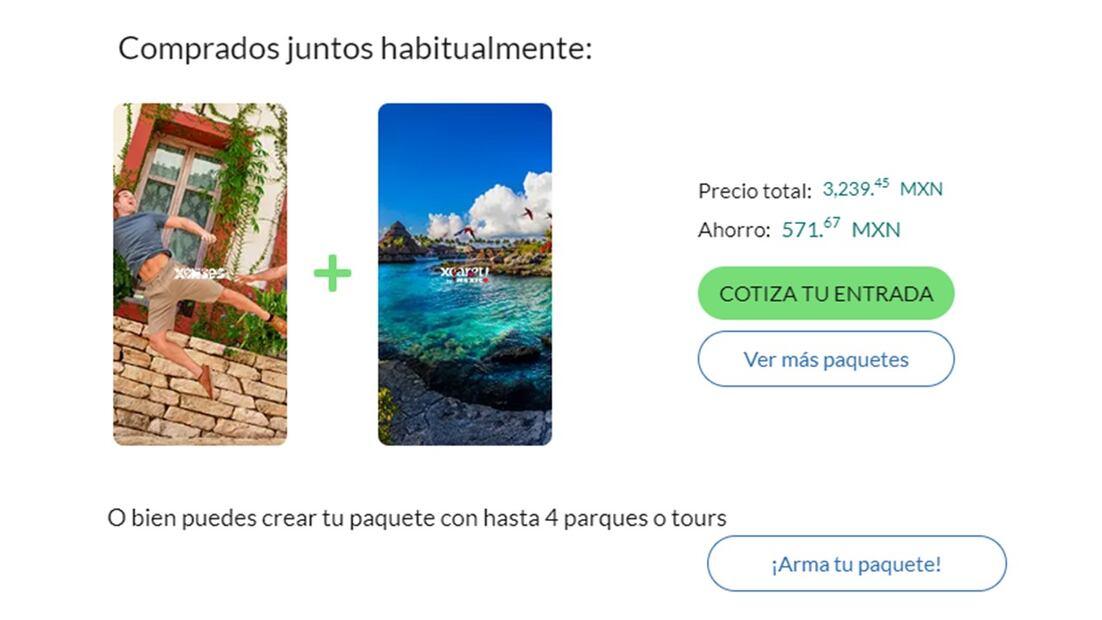This screenshot has width=1102, height=620.
Task: Open the Xenses park thumbnail image
Action: pyautogui.click(x=200, y=274)
